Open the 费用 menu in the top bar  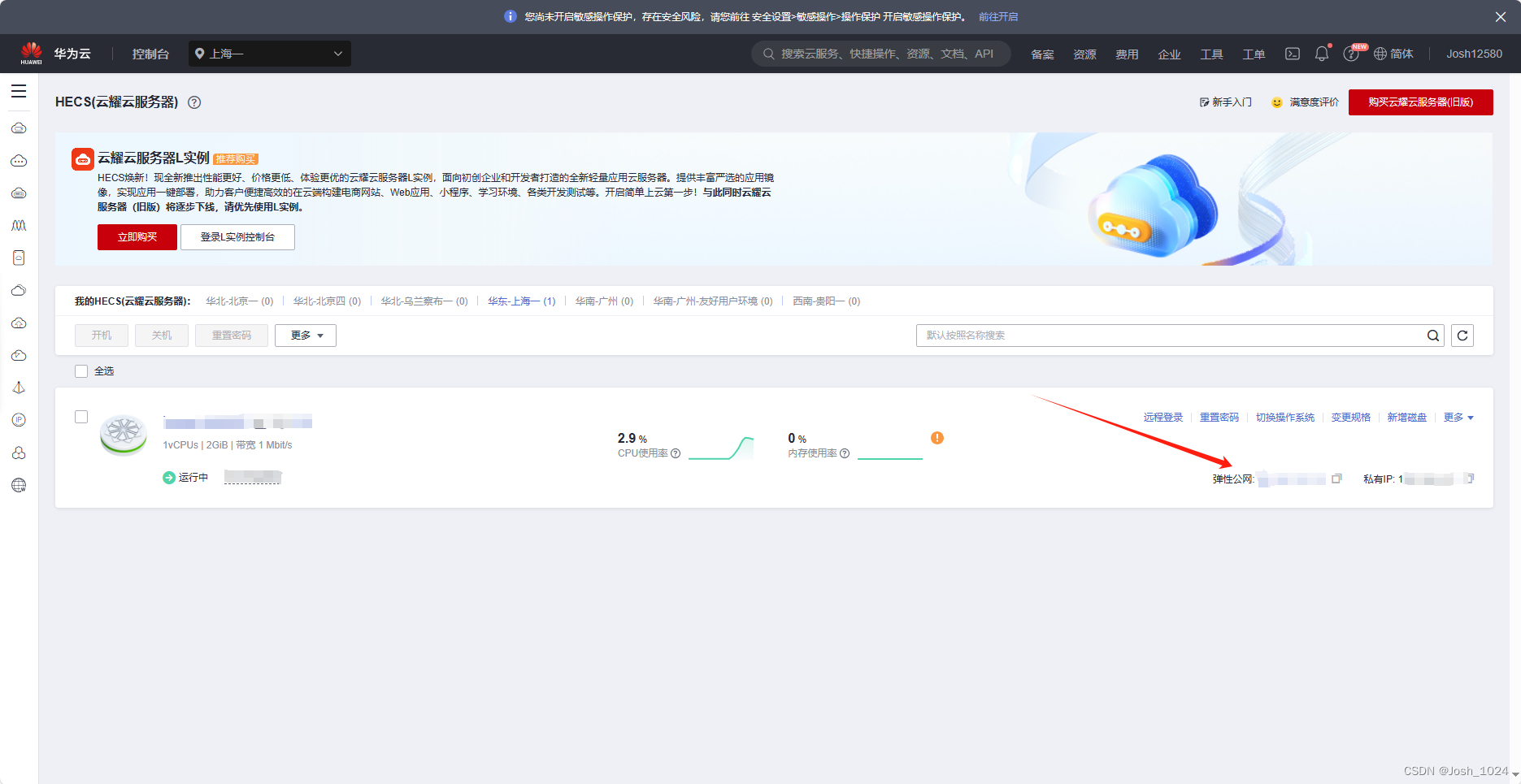pyautogui.click(x=1127, y=54)
